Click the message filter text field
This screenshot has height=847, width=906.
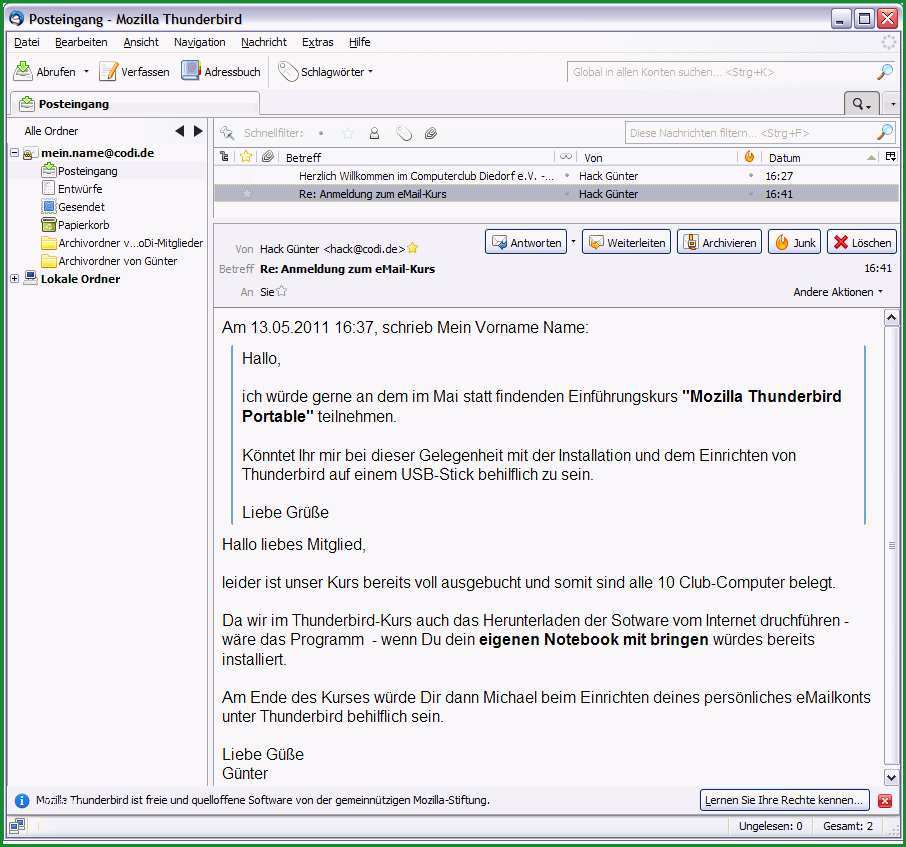point(751,133)
